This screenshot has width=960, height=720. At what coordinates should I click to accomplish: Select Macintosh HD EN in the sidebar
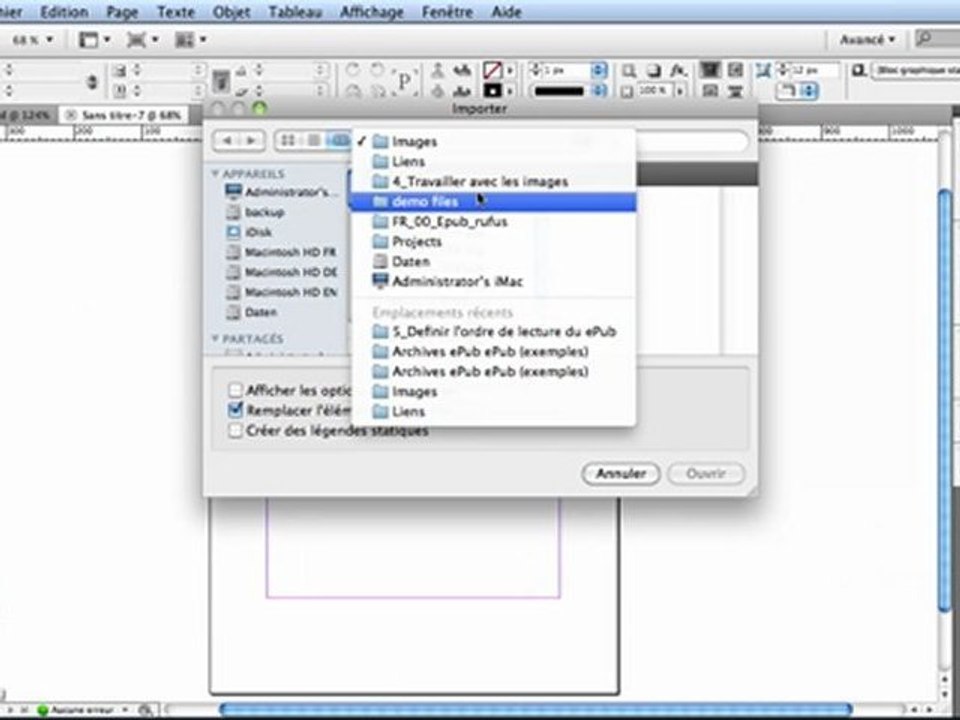pyautogui.click(x=282, y=292)
